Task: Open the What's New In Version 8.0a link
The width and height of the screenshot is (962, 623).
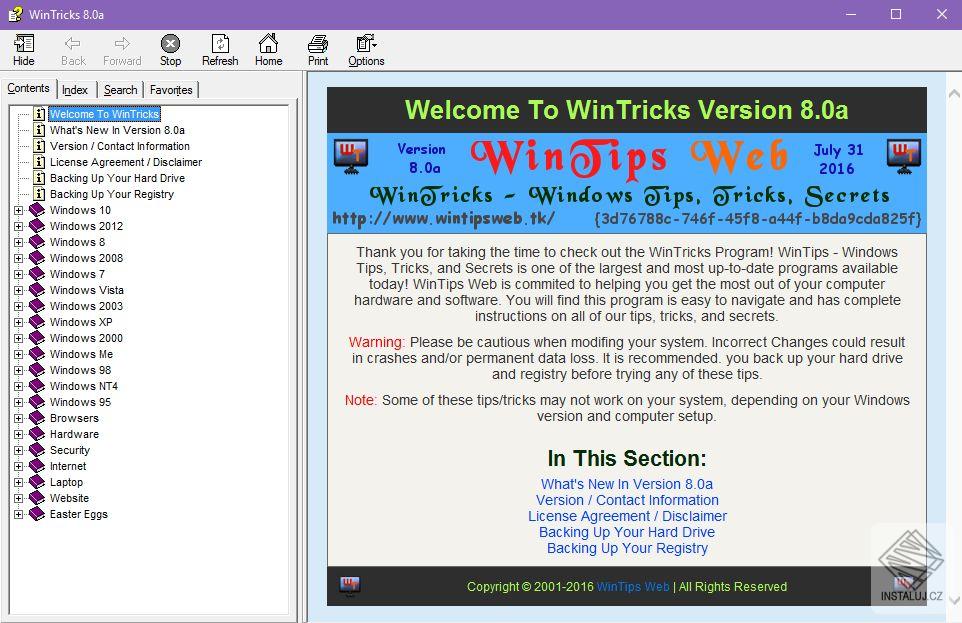Action: coord(626,484)
